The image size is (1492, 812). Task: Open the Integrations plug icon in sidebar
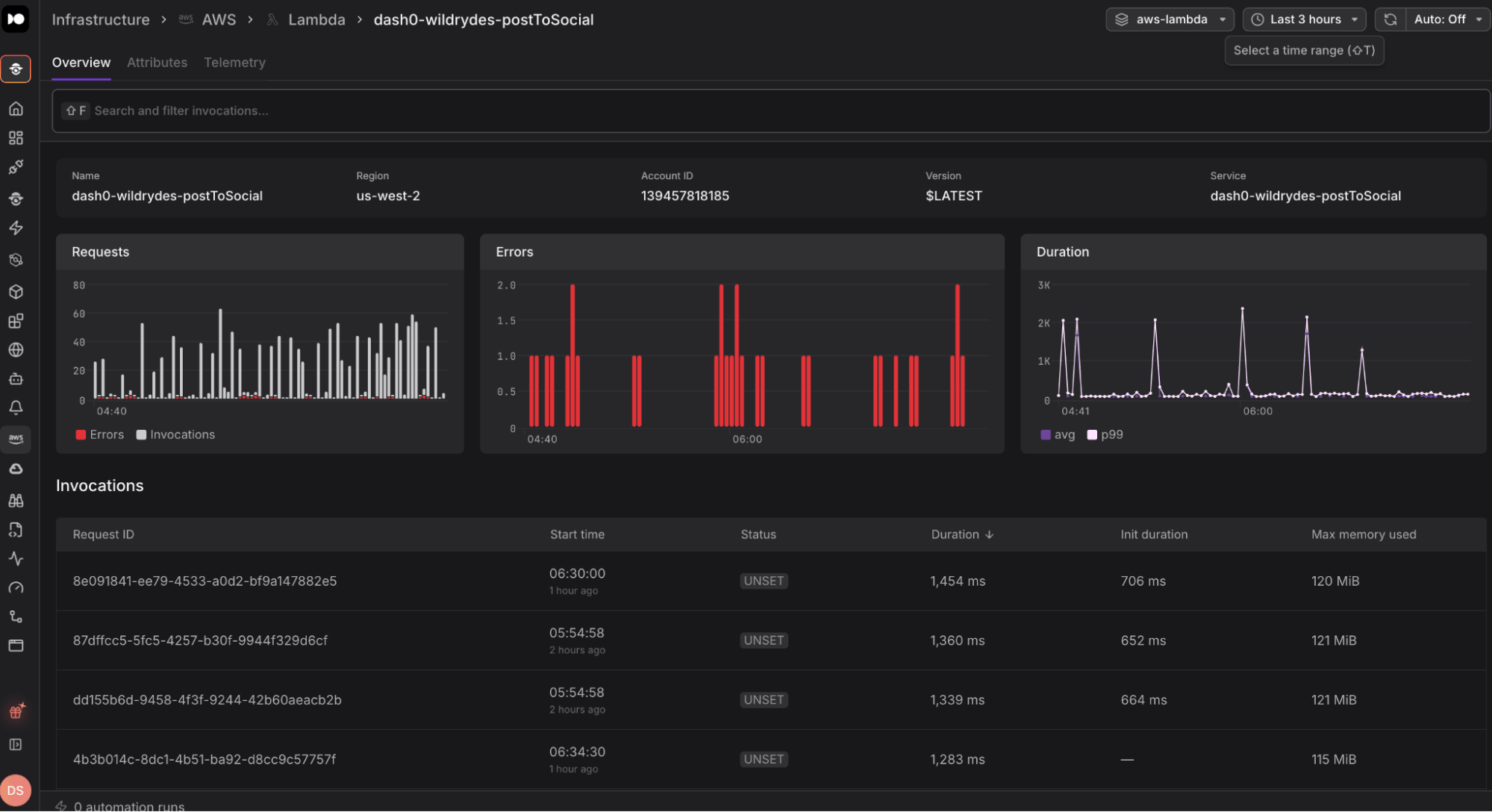click(x=16, y=167)
